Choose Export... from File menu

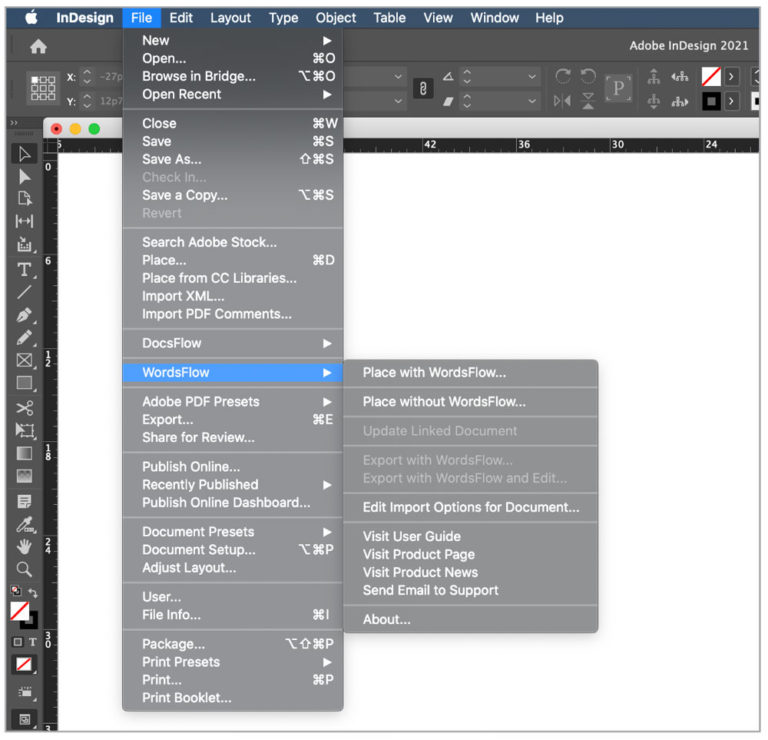tap(233, 420)
